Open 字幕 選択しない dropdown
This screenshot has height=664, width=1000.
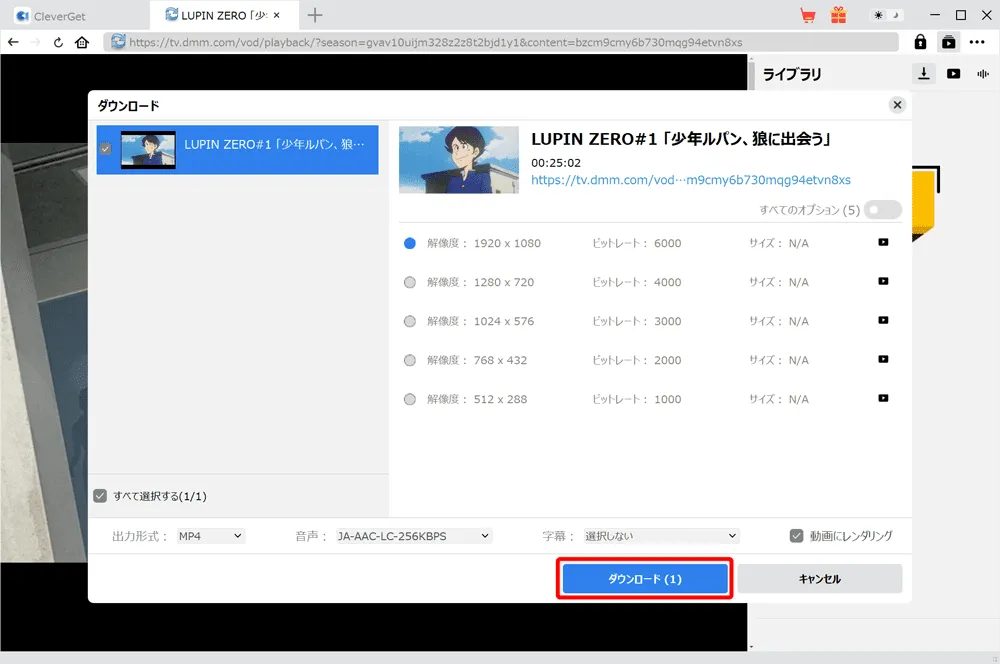tap(661, 536)
